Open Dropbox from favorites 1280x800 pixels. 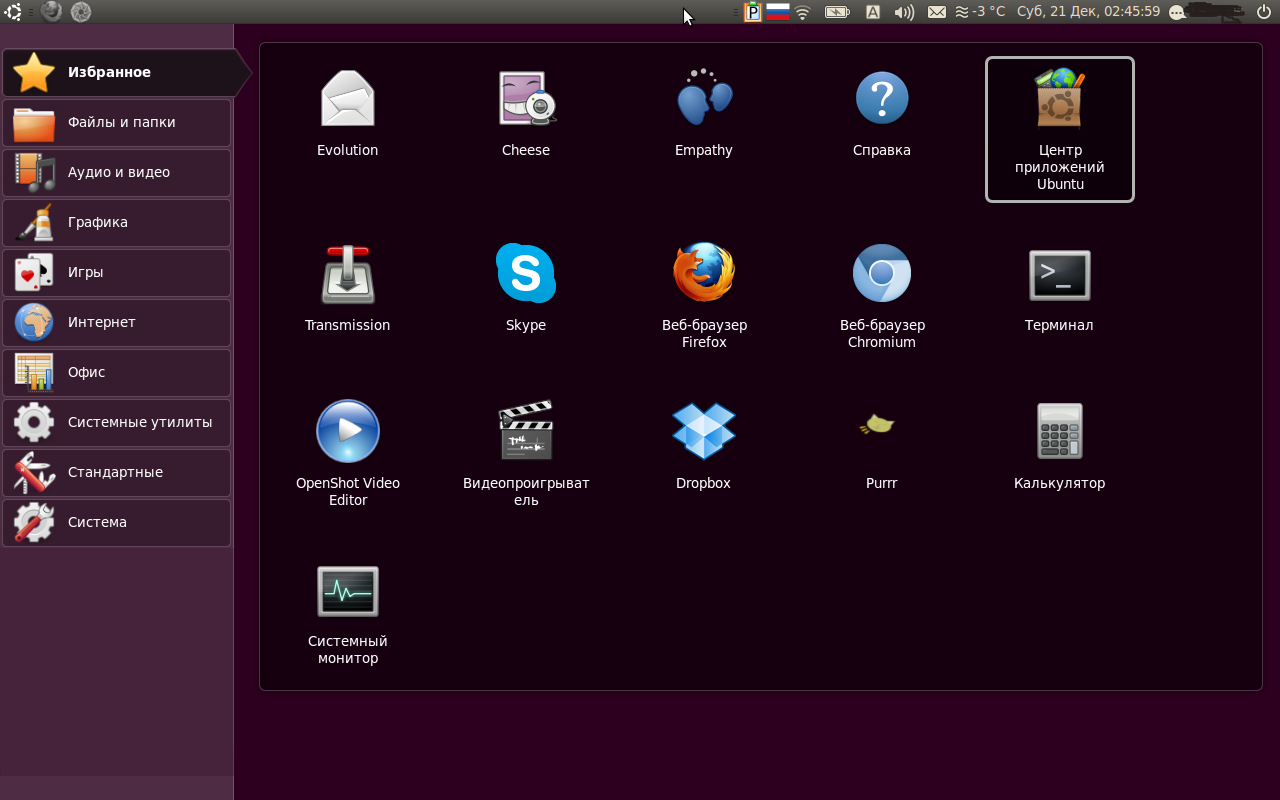tap(704, 445)
